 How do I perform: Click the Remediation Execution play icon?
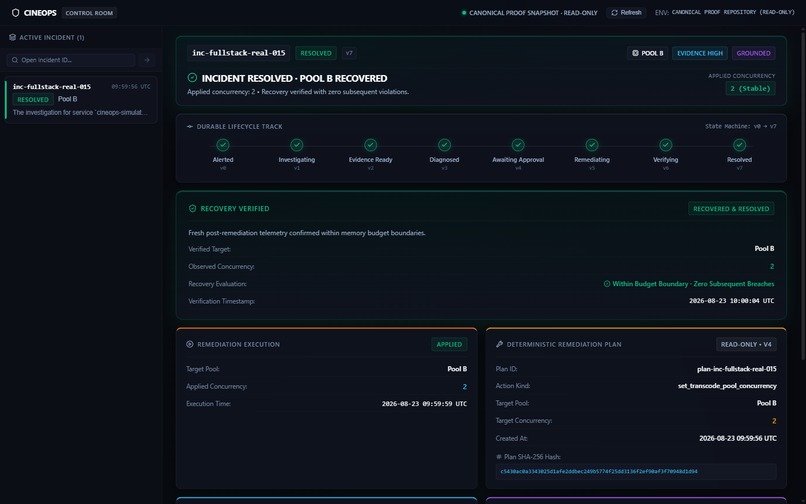(190, 345)
